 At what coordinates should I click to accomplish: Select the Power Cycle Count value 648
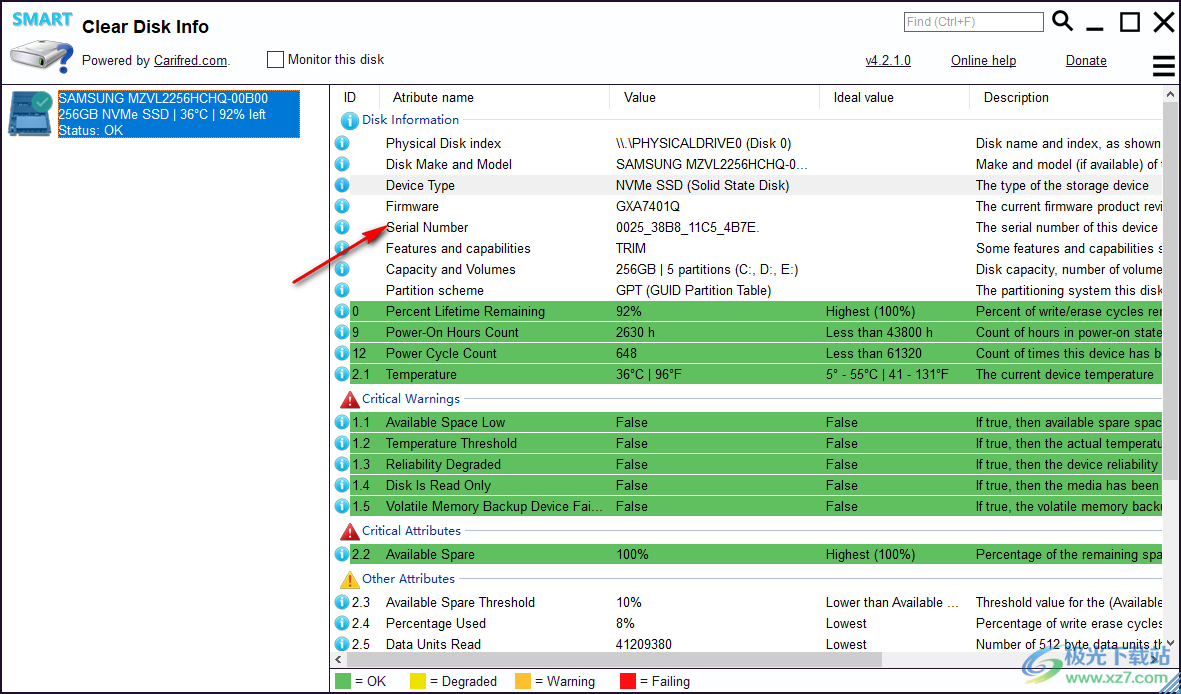pos(626,353)
